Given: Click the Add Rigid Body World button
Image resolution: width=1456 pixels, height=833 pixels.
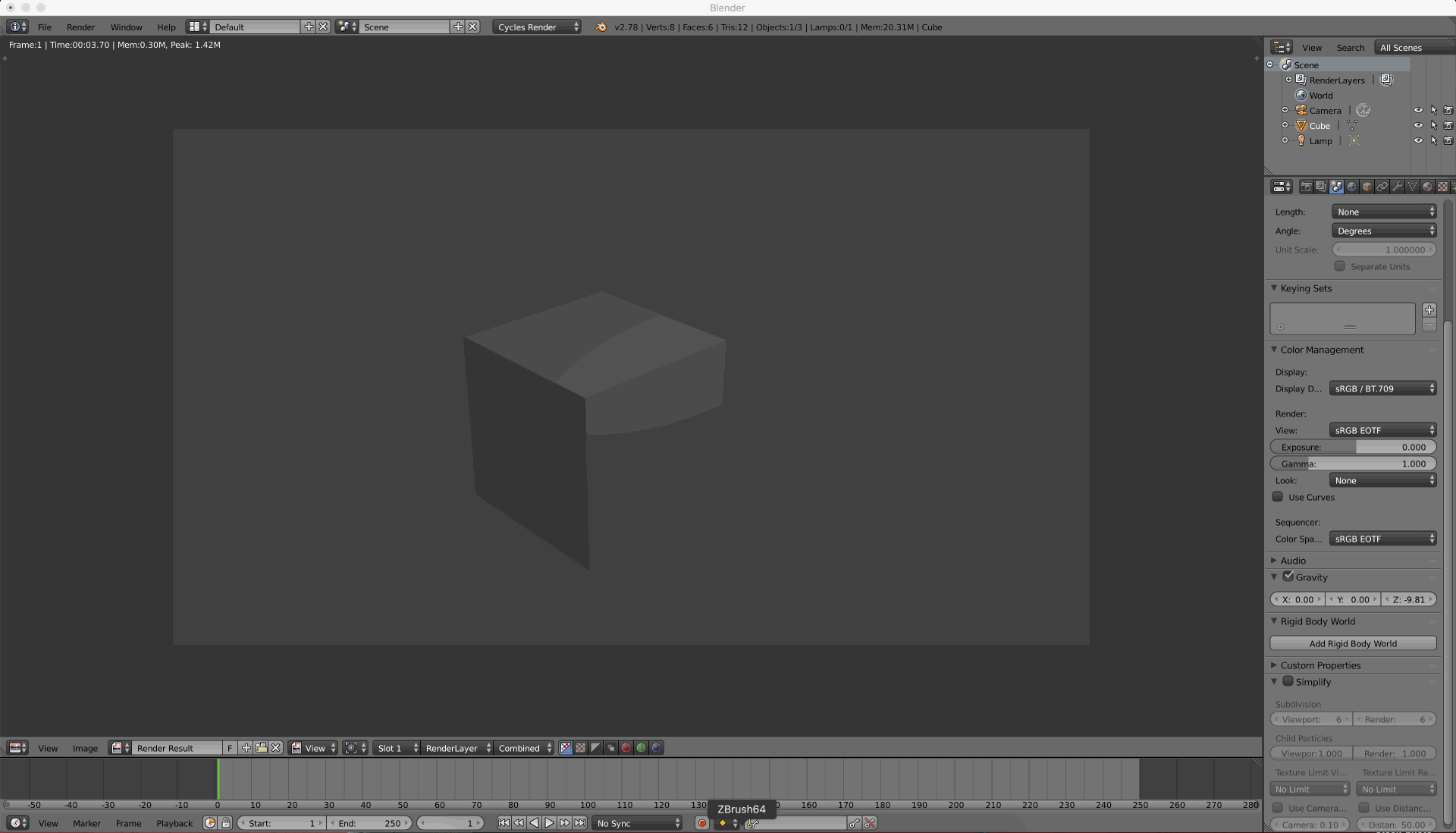Looking at the screenshot, I should point(1353,643).
